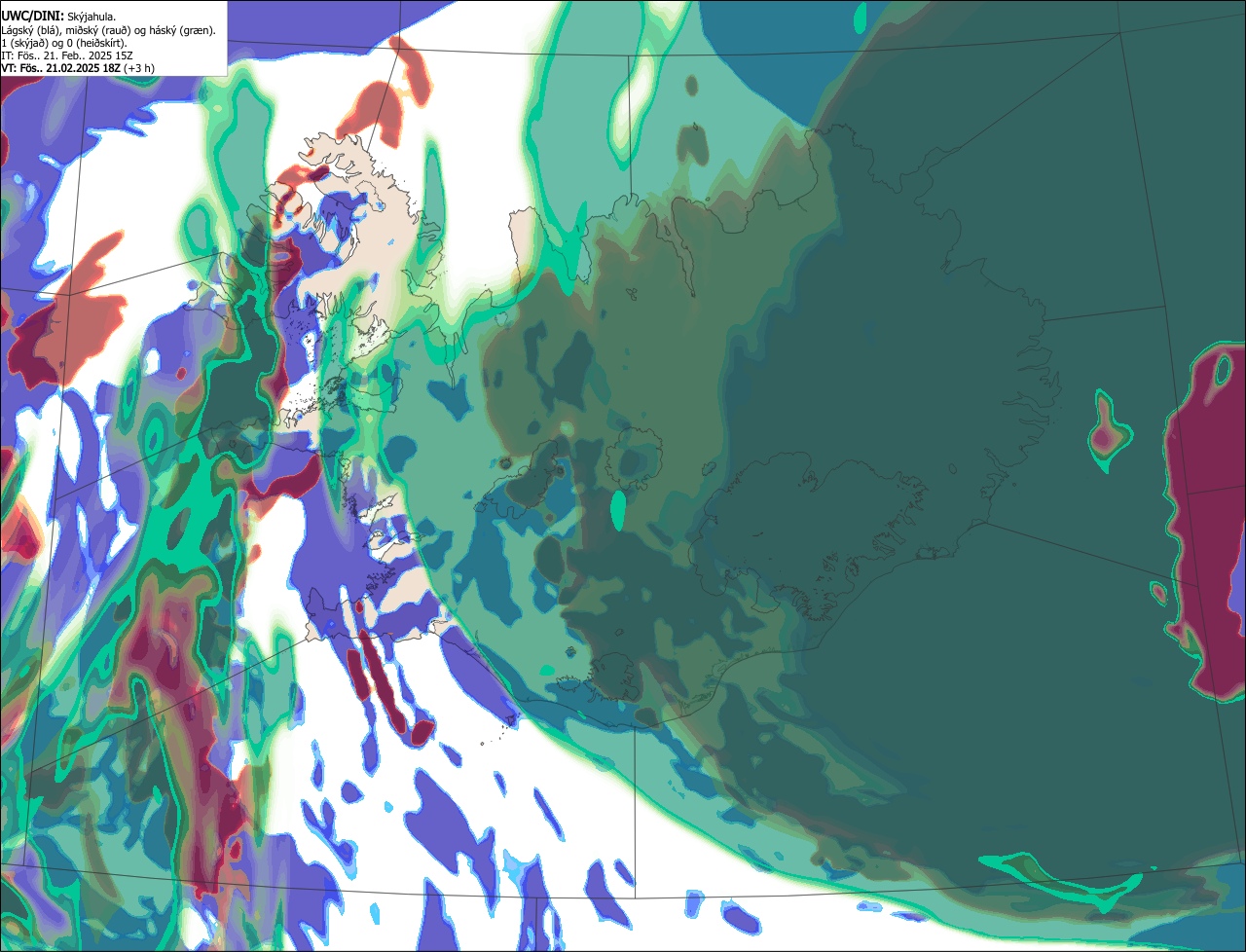The height and width of the screenshot is (952, 1246).
Task: Select the 'Lágský (blá)' legend text
Action: (30, 31)
